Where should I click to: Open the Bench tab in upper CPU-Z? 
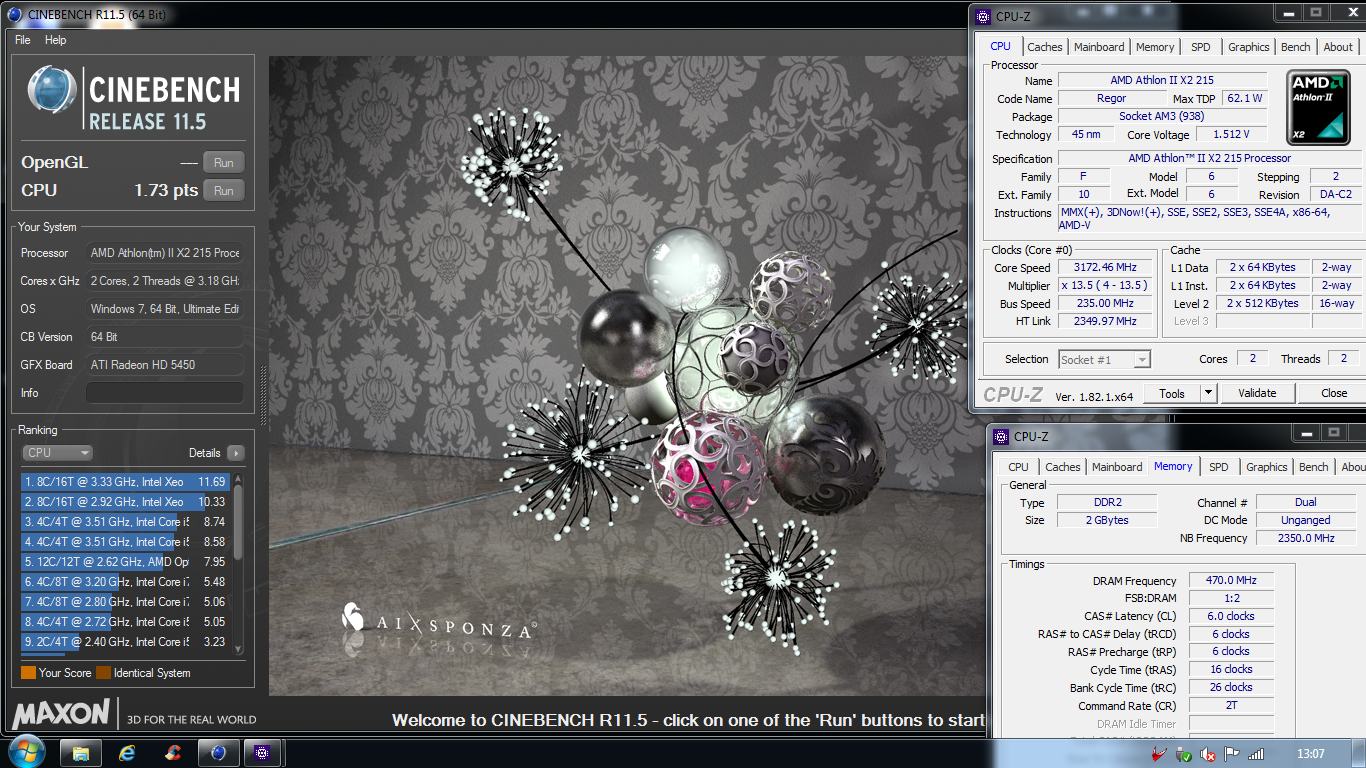coord(1295,47)
